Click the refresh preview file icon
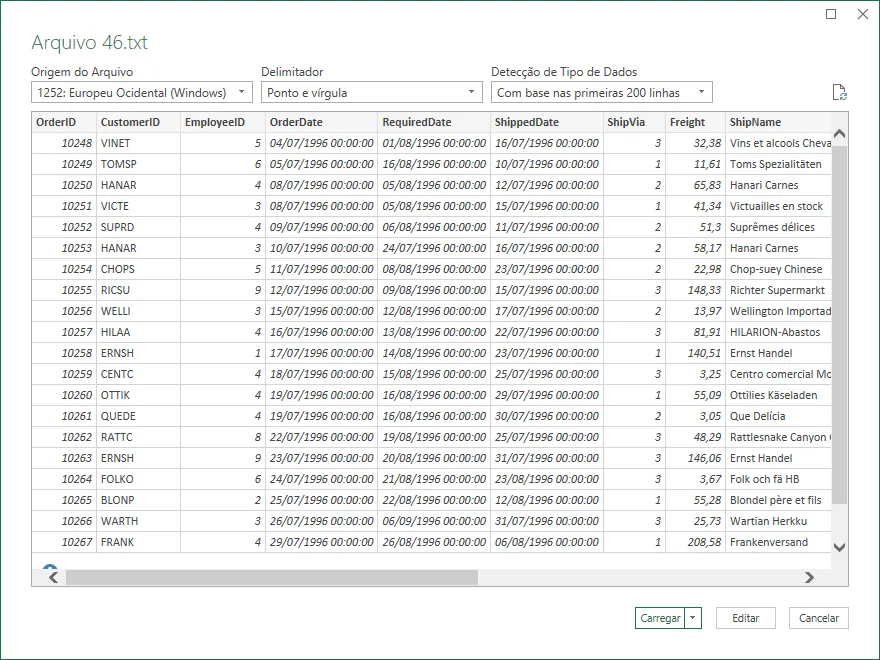Screen dimensions: 880x660 pos(840,92)
